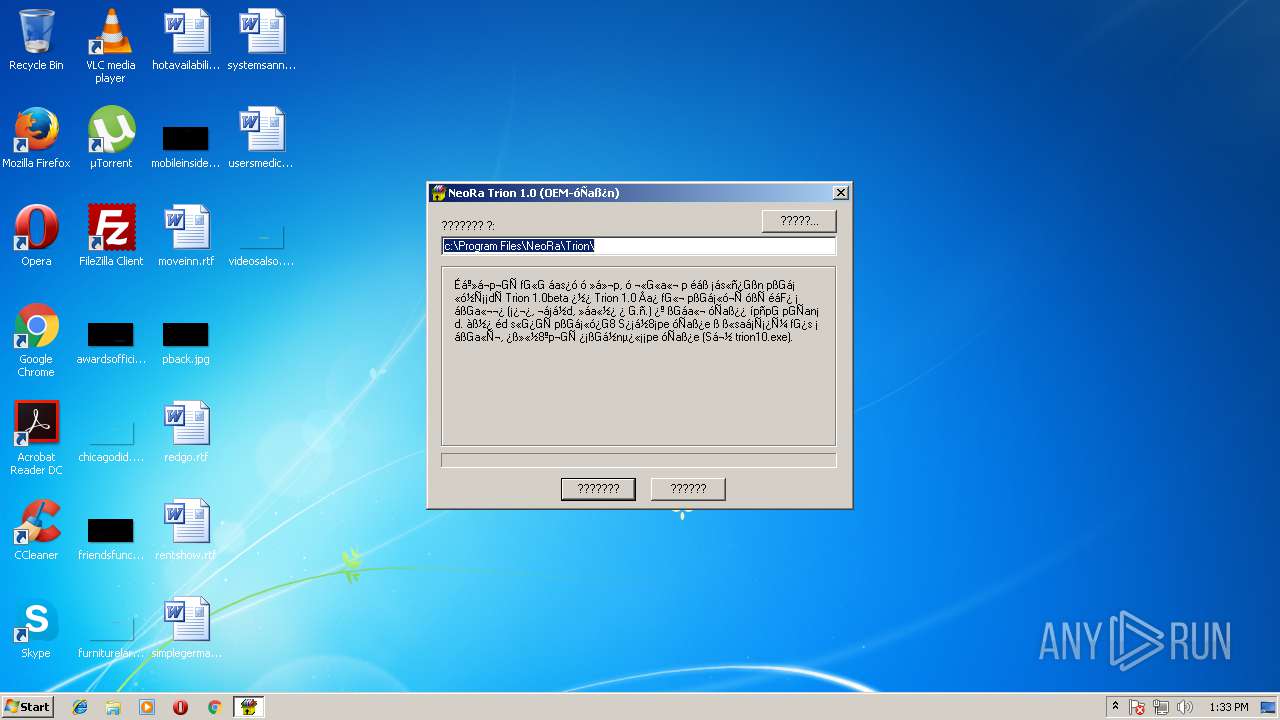Screen dimensions: 1280x720
Task: Select the µTorrent desktop shortcut
Action: tap(110, 138)
